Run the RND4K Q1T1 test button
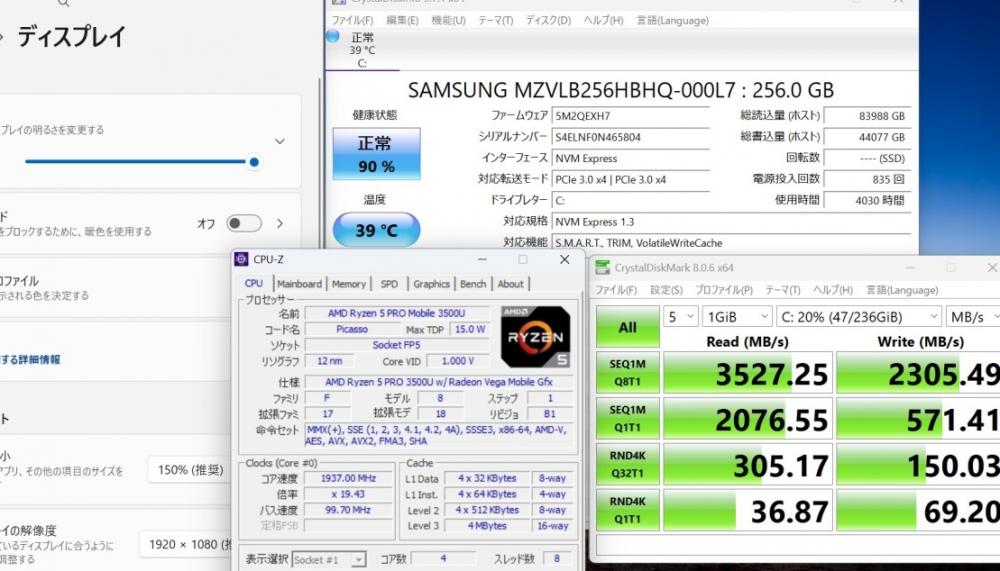The image size is (1000, 571). pos(628,510)
